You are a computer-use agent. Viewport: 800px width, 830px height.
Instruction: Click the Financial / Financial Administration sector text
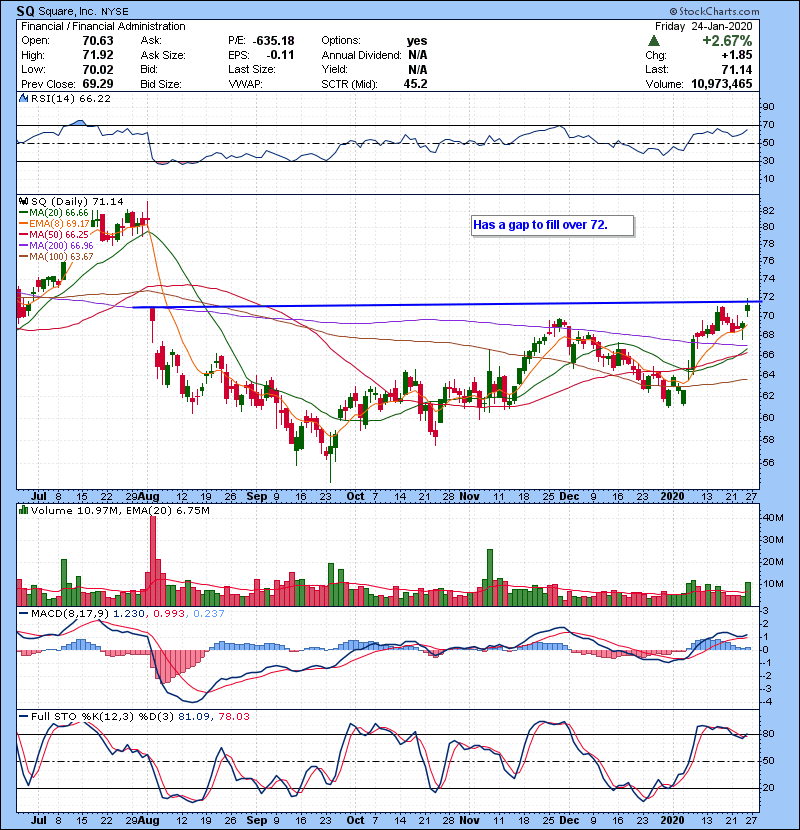pos(103,26)
